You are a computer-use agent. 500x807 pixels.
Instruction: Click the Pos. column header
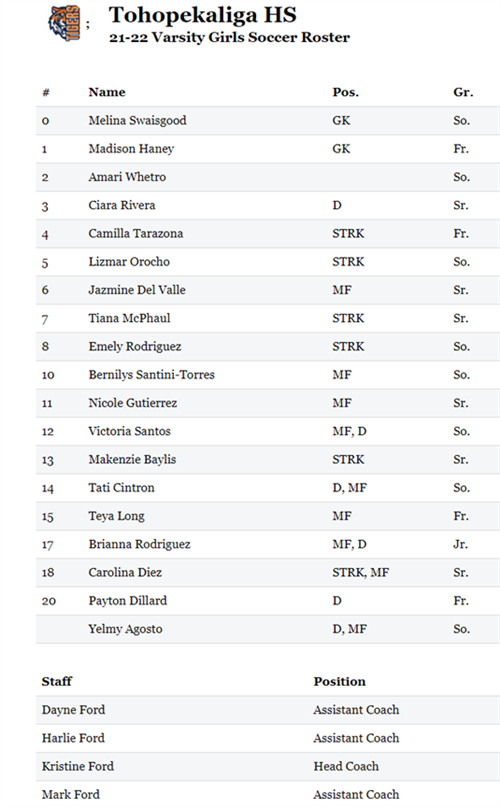point(346,92)
